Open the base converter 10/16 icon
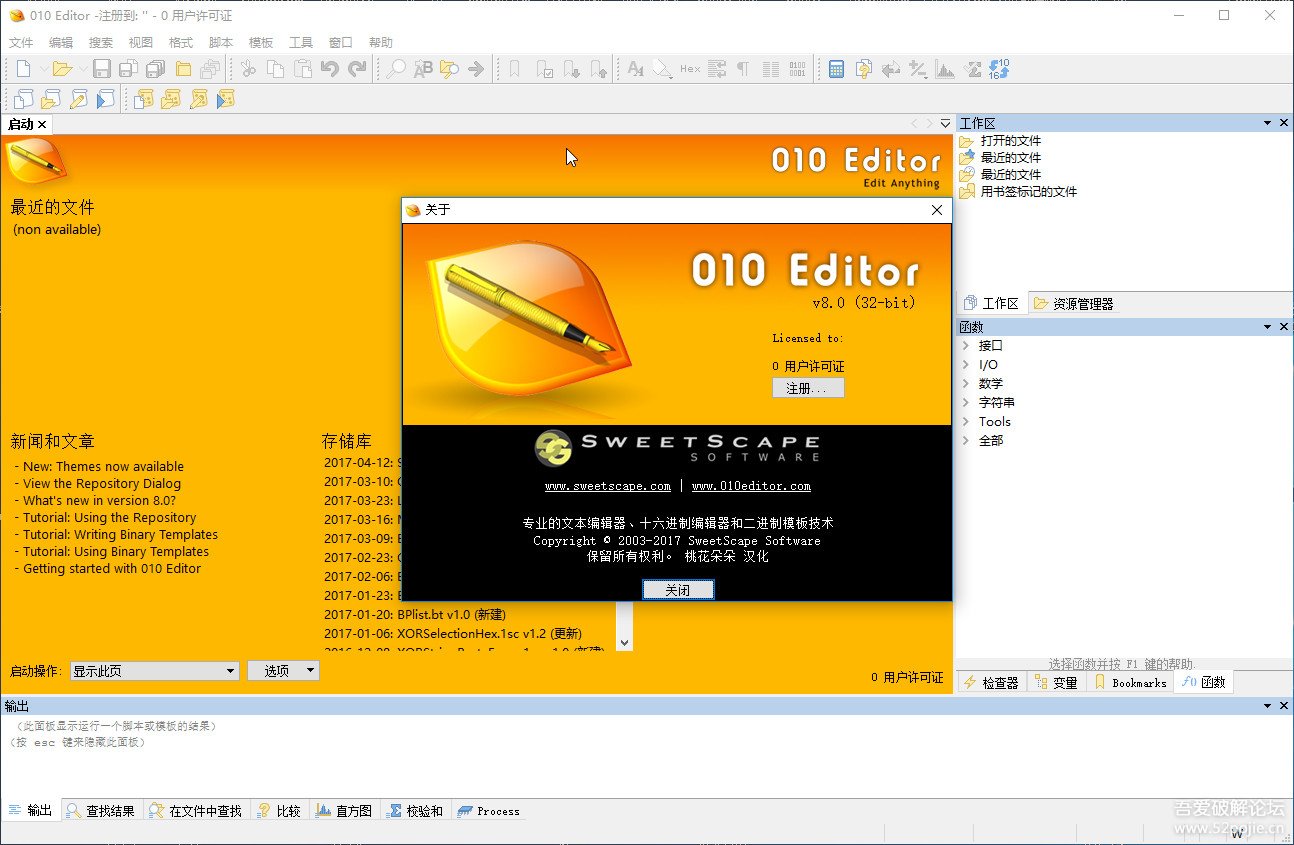 click(x=999, y=69)
